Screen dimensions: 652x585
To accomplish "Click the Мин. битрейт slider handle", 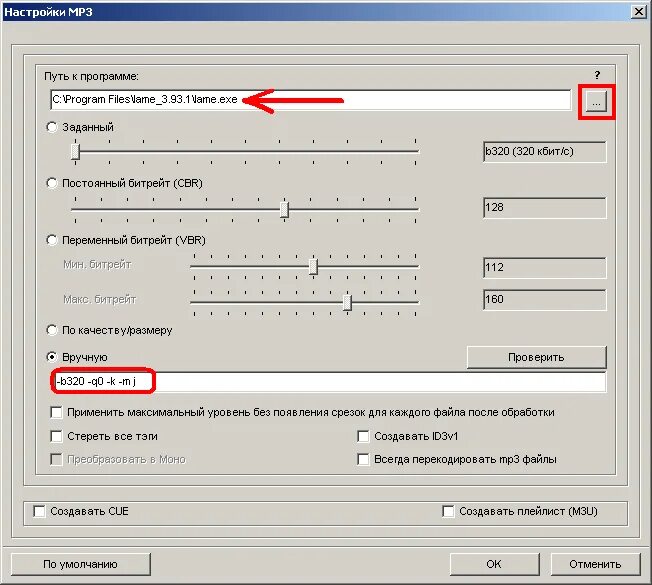I will 314,267.
